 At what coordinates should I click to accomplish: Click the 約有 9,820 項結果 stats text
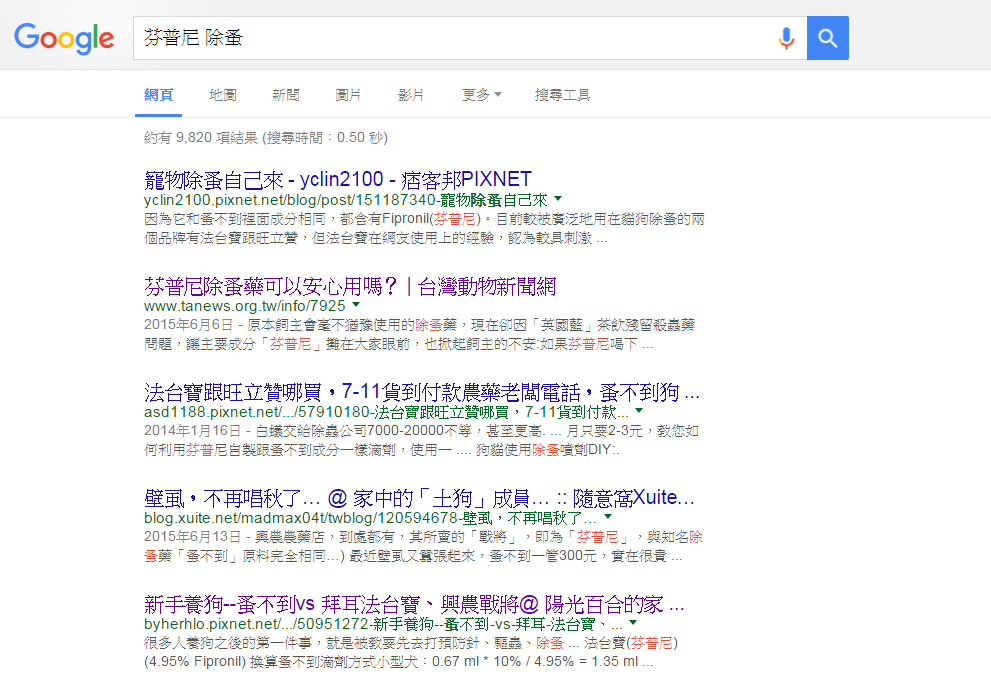click(x=266, y=138)
